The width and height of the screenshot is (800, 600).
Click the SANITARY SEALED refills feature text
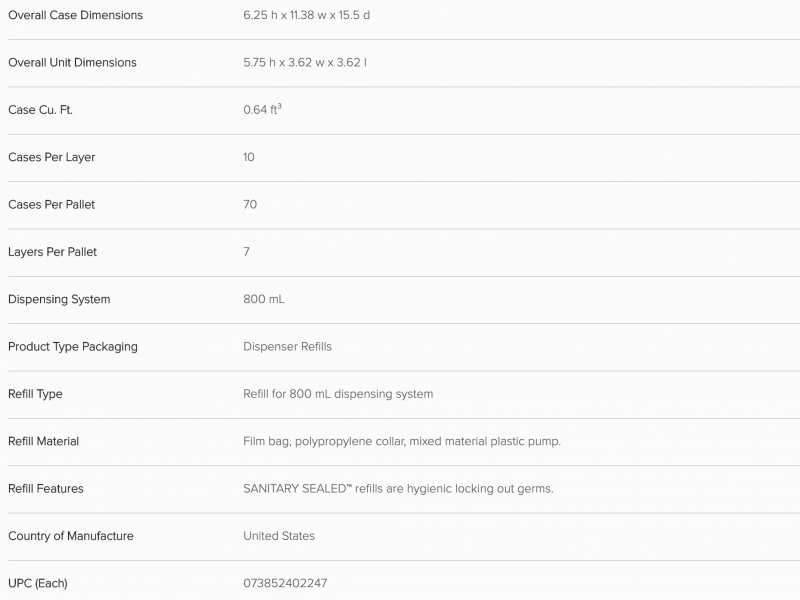398,489
